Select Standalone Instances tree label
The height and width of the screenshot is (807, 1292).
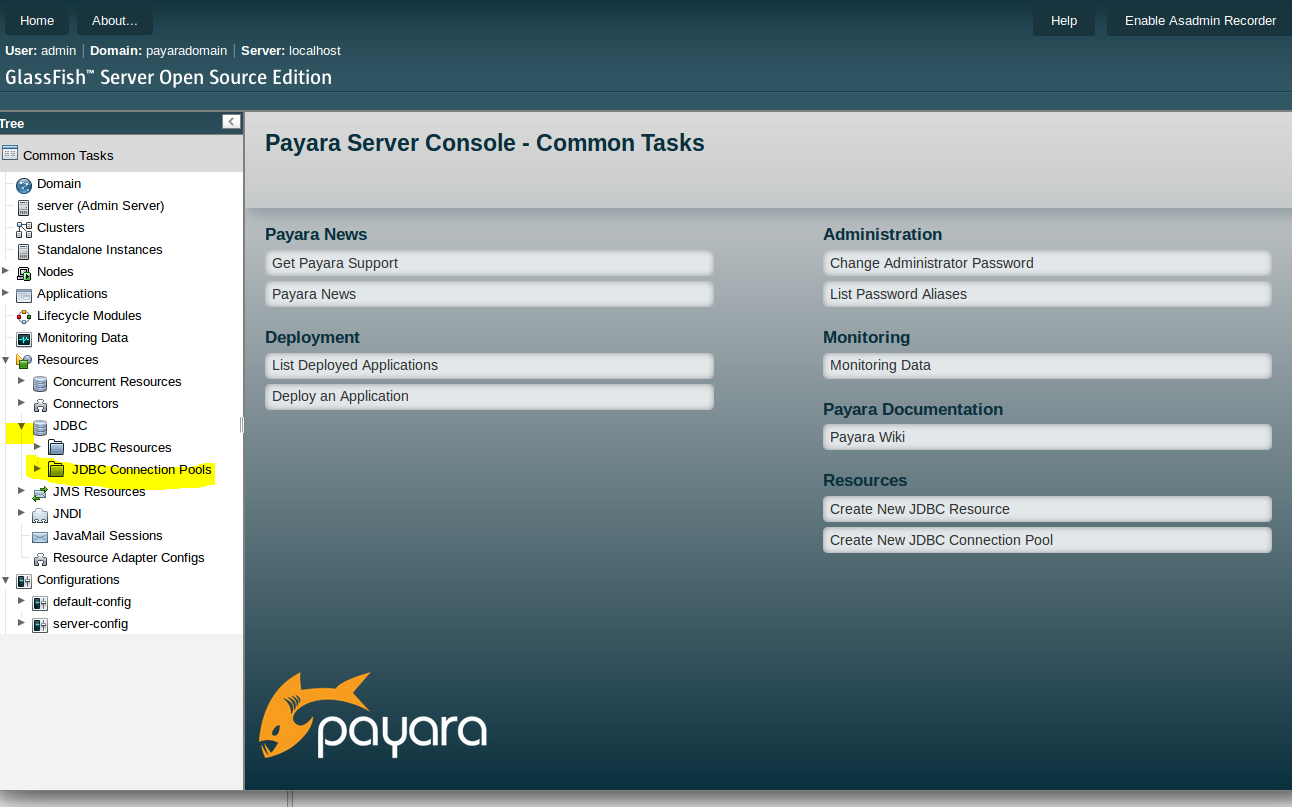click(x=100, y=250)
